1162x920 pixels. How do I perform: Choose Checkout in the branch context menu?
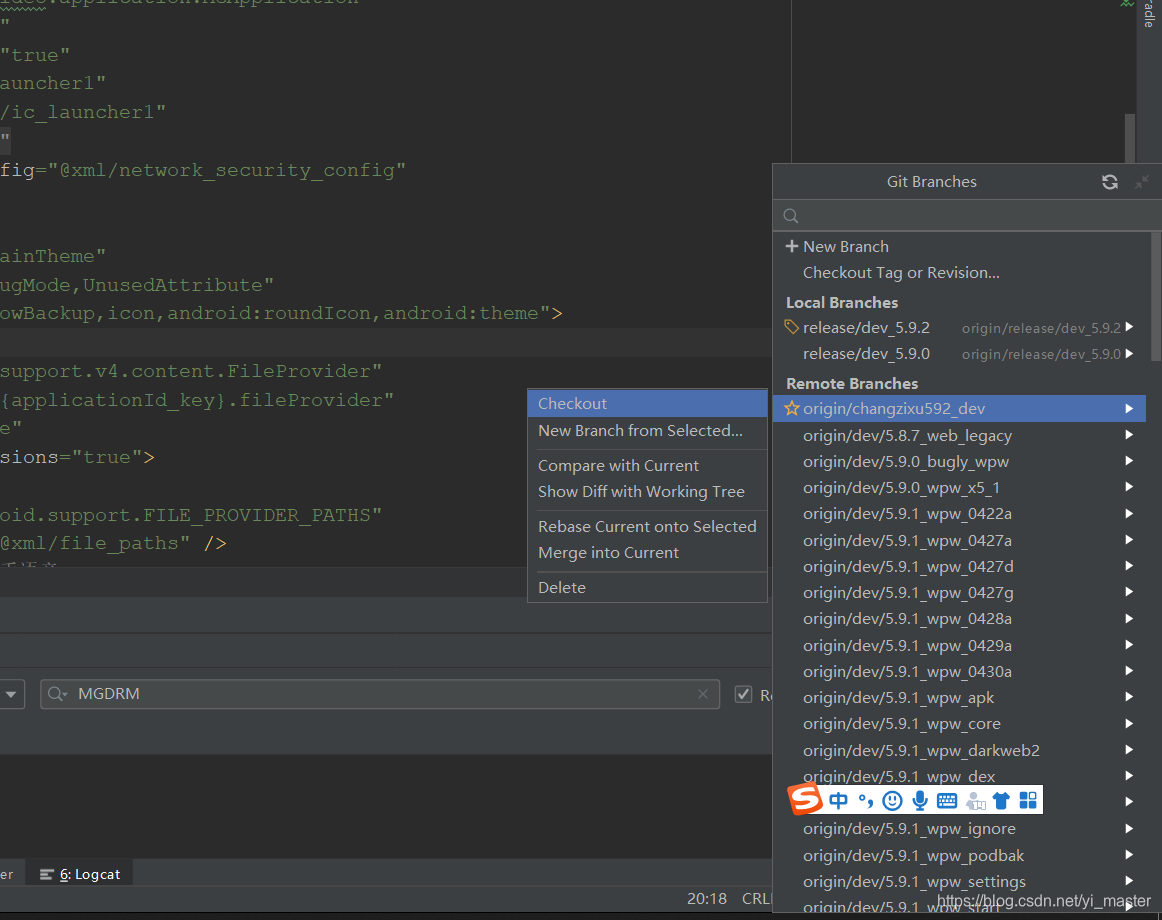[x=647, y=404]
